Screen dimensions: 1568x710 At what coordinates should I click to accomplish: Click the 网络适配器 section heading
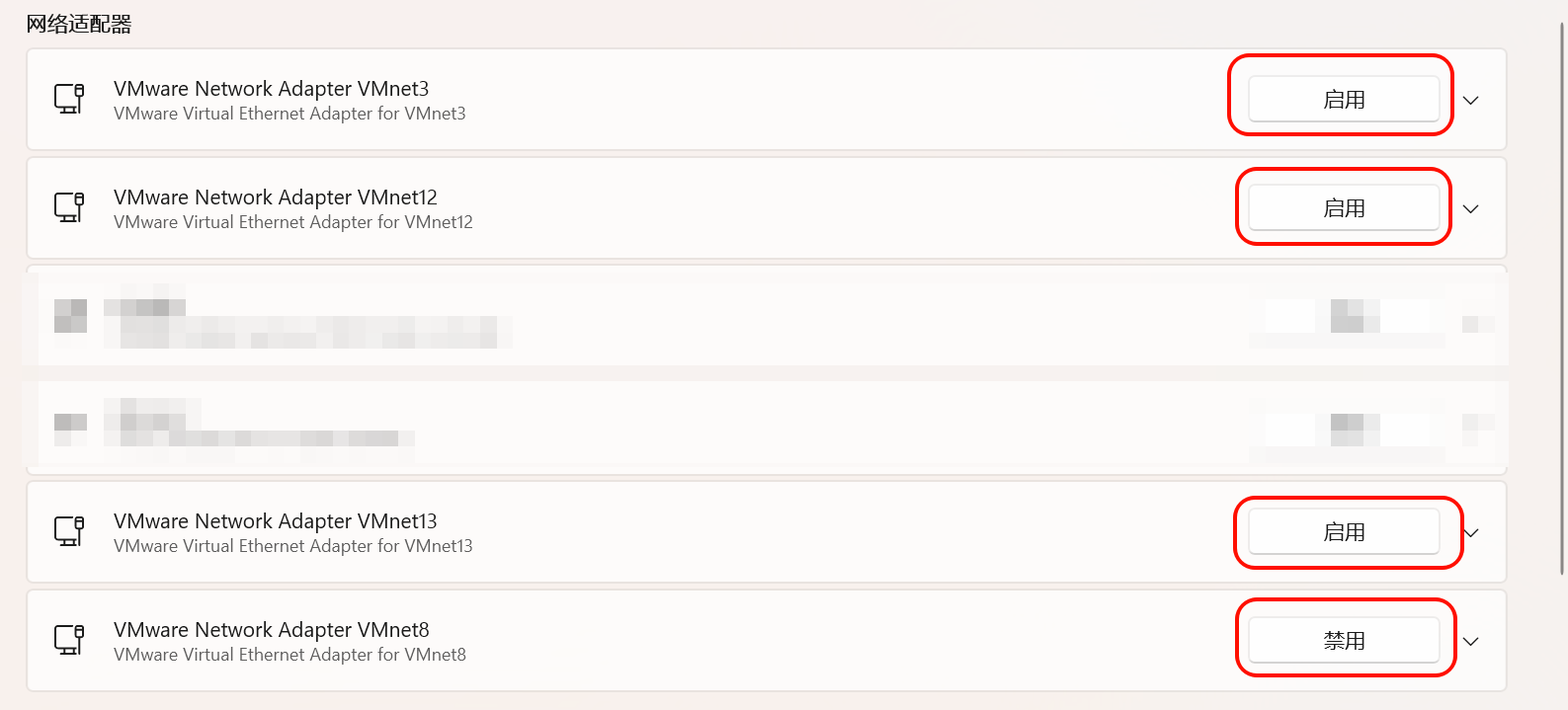[79, 24]
